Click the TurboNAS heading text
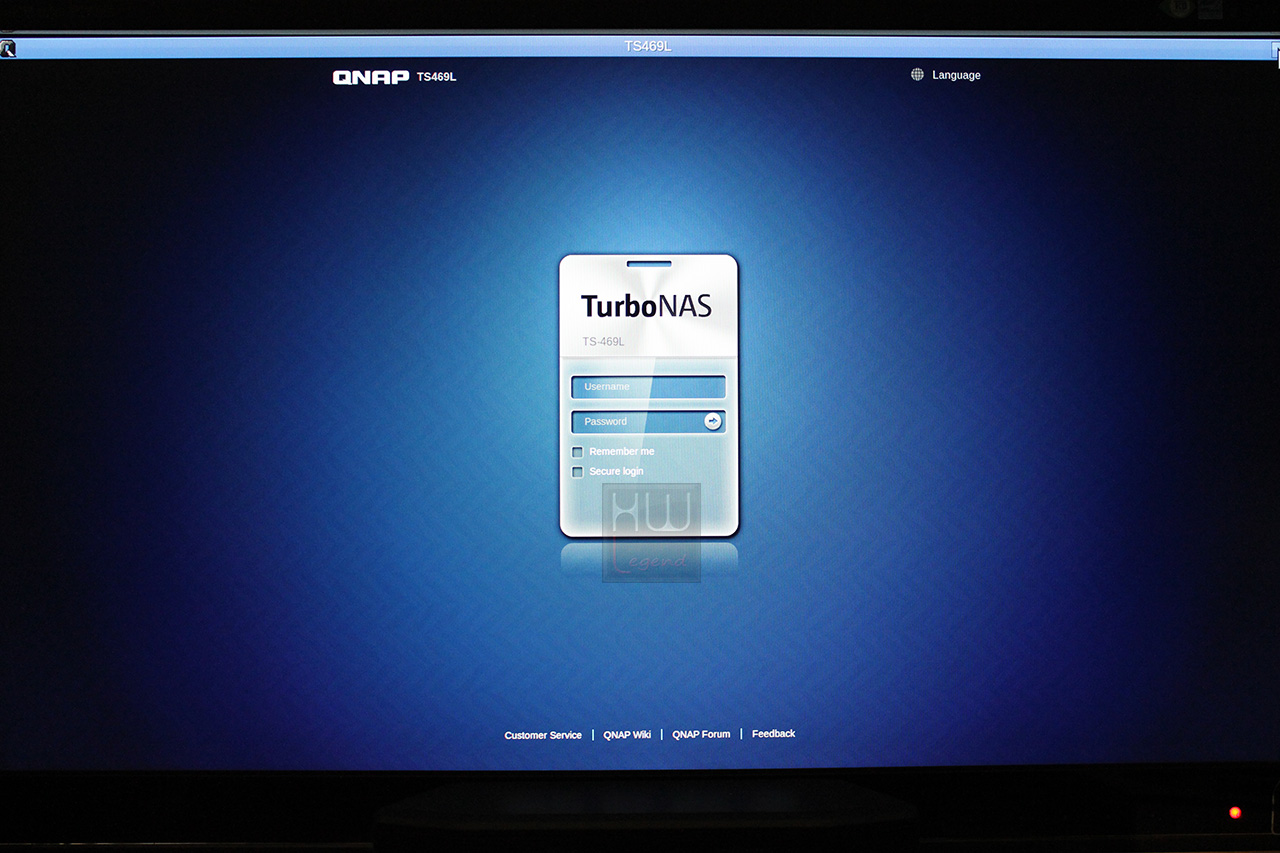The width and height of the screenshot is (1280, 853). pyautogui.click(x=646, y=305)
